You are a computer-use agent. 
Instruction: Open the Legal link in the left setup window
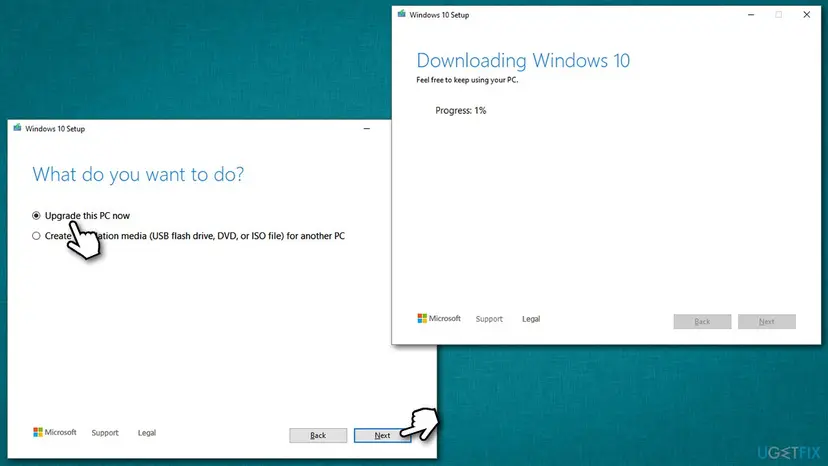click(x=147, y=433)
